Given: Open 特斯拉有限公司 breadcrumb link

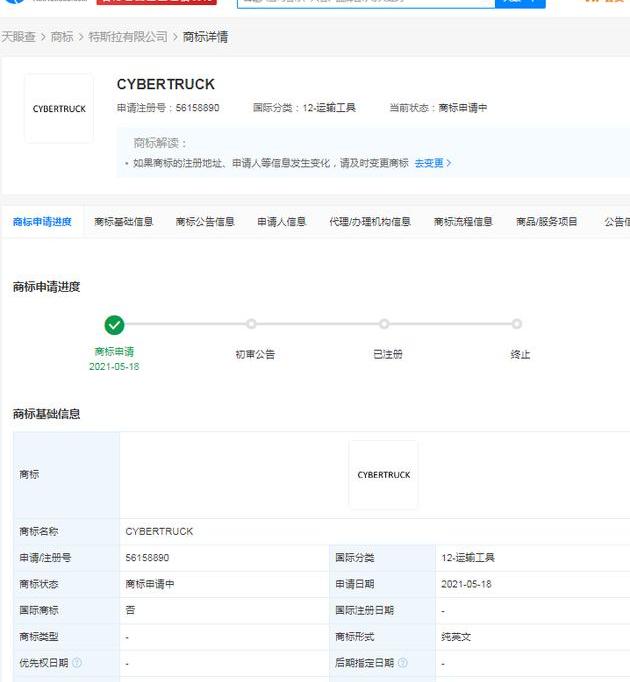Looking at the screenshot, I should tap(128, 37).
